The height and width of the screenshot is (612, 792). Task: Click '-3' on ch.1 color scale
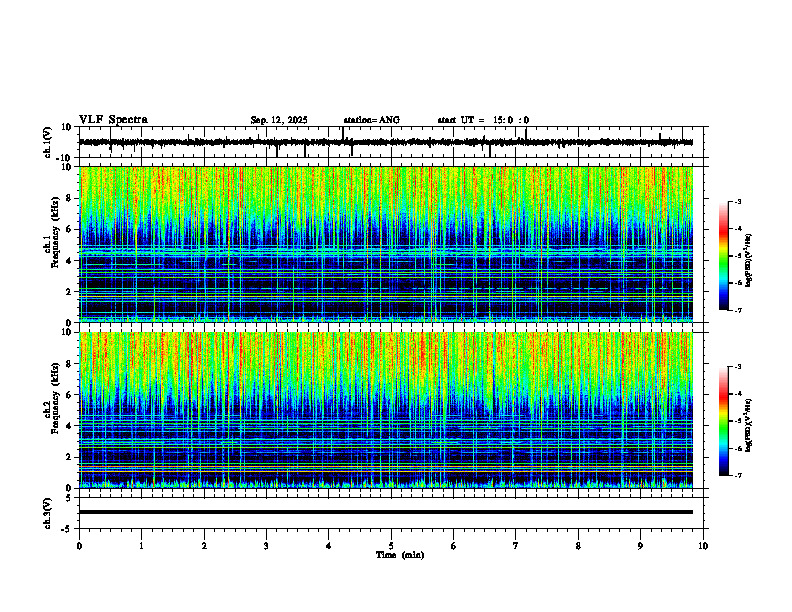click(x=738, y=201)
